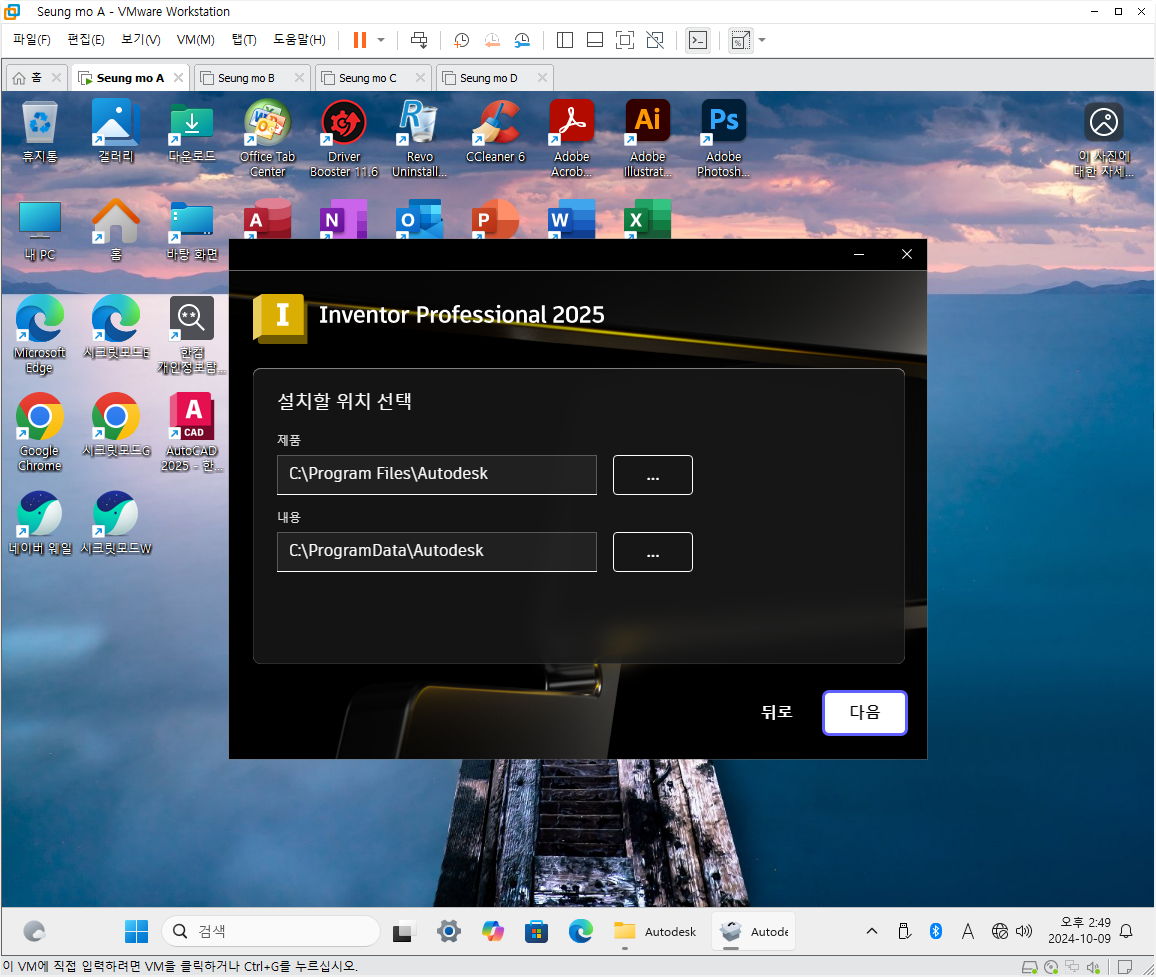Open the 보기(V) menu in VMware
The height and width of the screenshot is (977, 1156).
pos(140,40)
